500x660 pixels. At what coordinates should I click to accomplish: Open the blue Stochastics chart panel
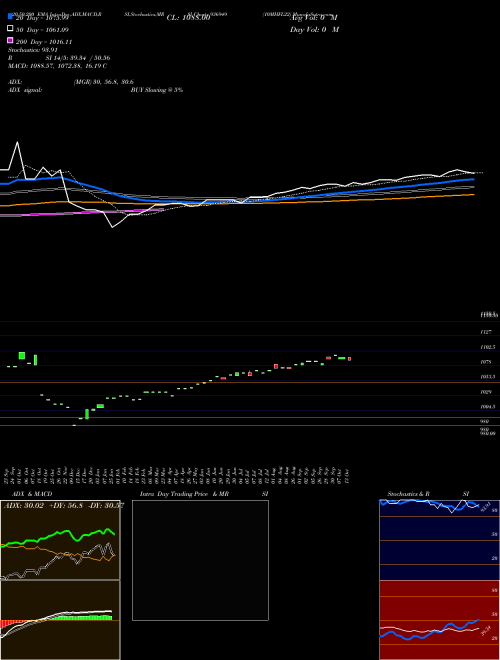pyautogui.click(x=439, y=540)
